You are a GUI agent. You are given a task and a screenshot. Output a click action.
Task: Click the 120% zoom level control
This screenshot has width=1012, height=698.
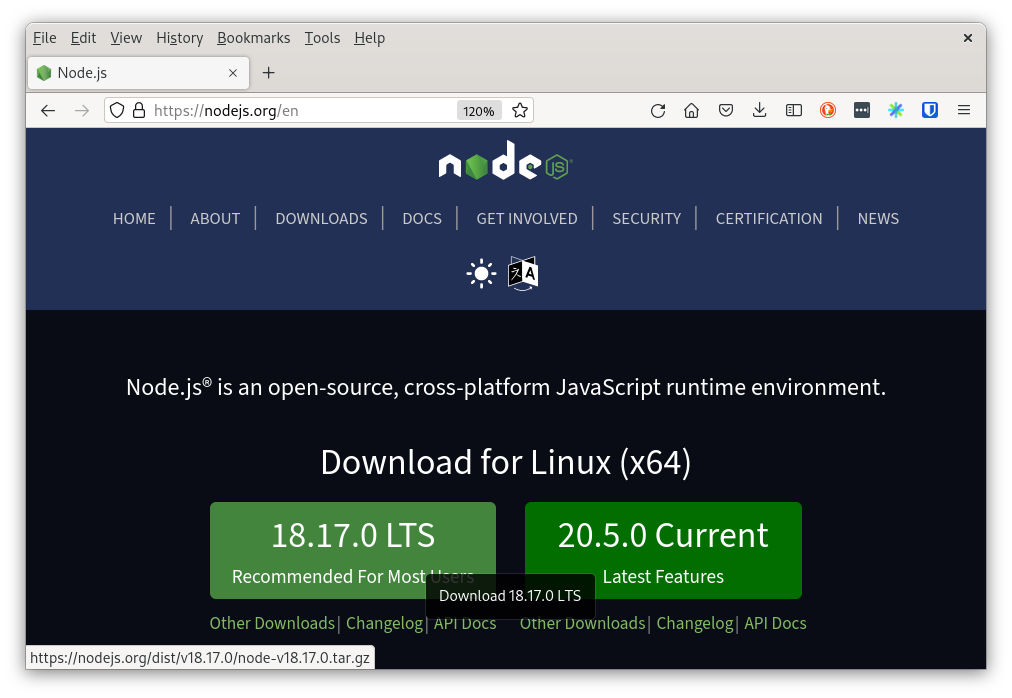478,110
